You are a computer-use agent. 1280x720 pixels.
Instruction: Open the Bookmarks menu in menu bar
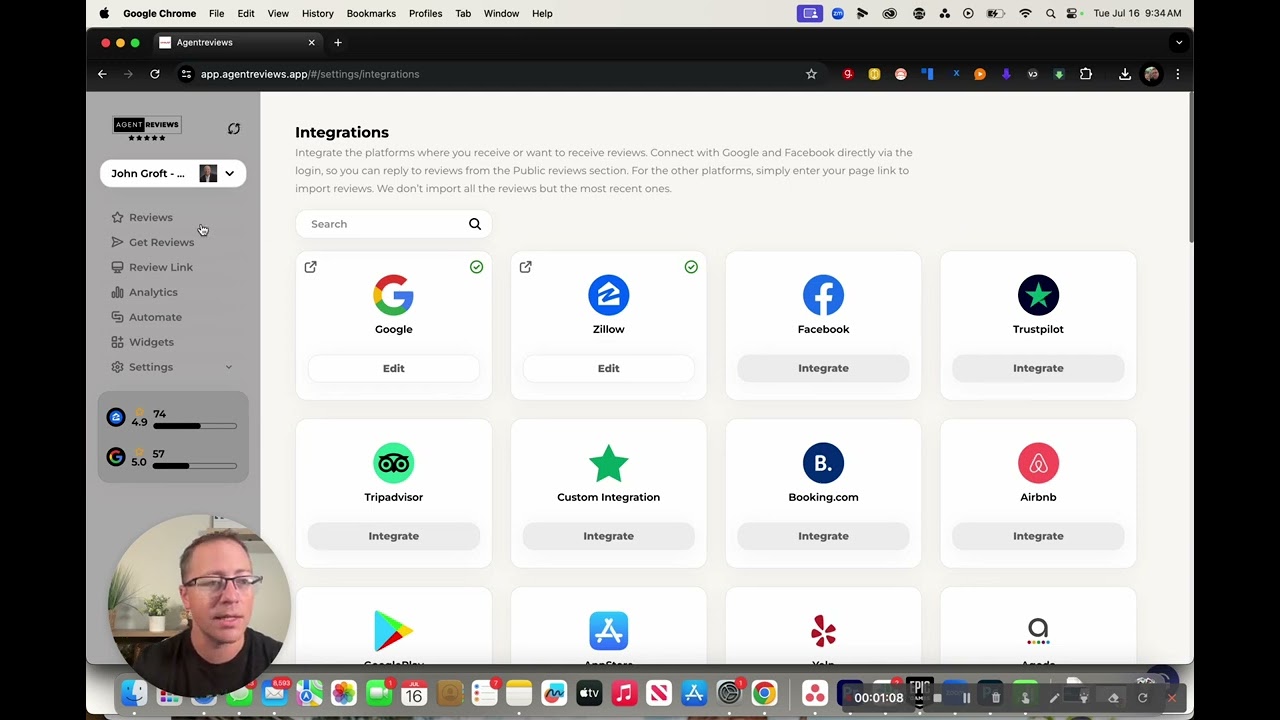click(x=371, y=13)
